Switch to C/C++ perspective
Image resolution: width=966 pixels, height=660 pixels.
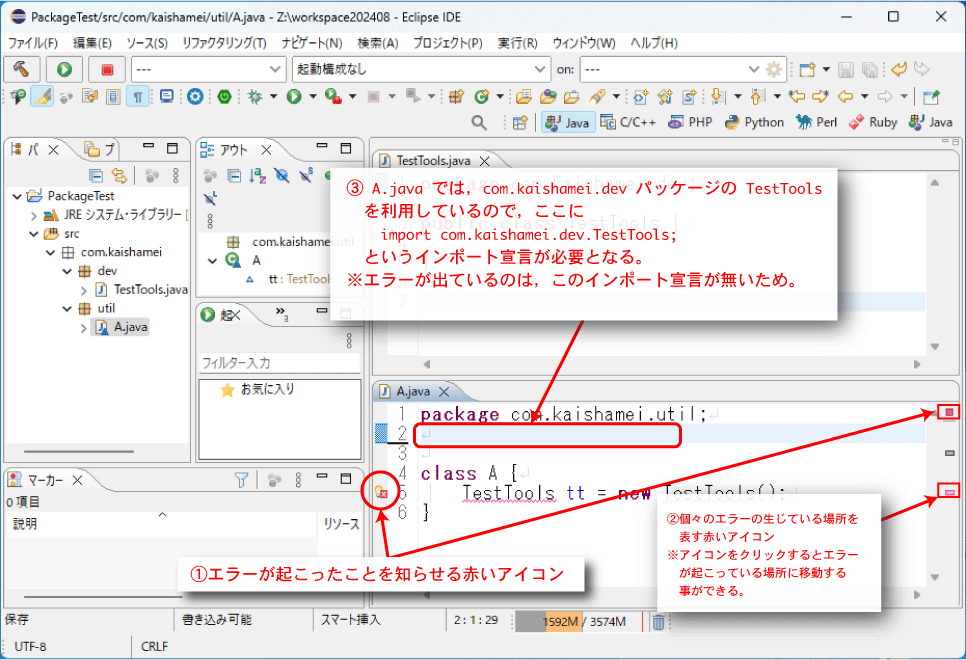click(628, 122)
